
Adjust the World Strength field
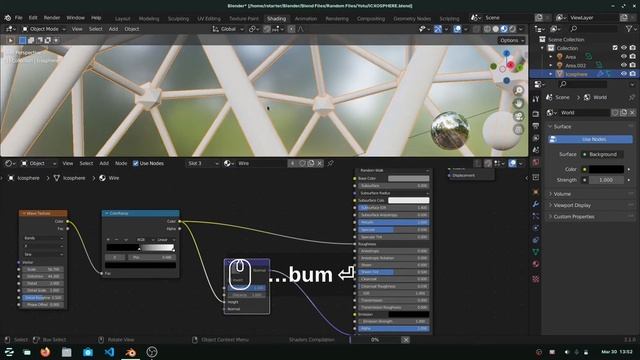[x=606, y=180]
